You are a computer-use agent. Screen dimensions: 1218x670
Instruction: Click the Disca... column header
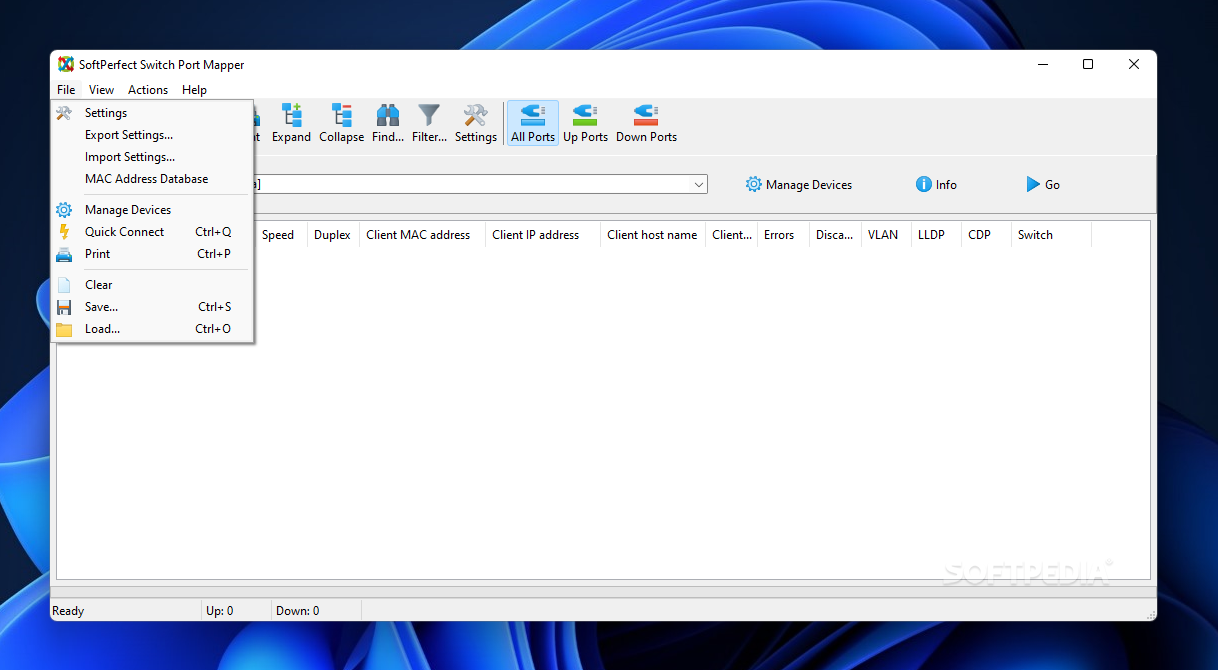[835, 235]
